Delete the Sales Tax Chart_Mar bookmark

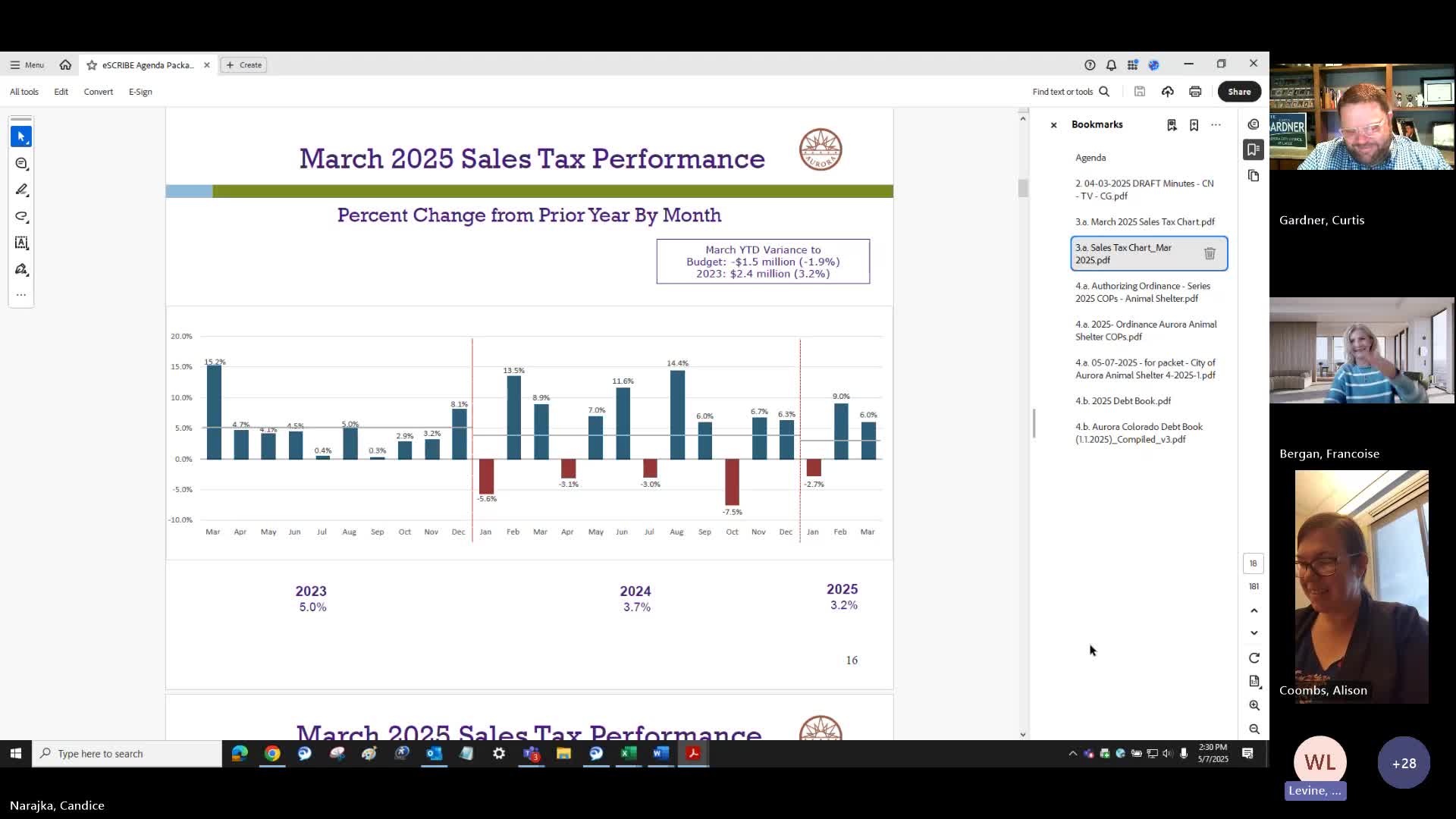click(x=1210, y=254)
